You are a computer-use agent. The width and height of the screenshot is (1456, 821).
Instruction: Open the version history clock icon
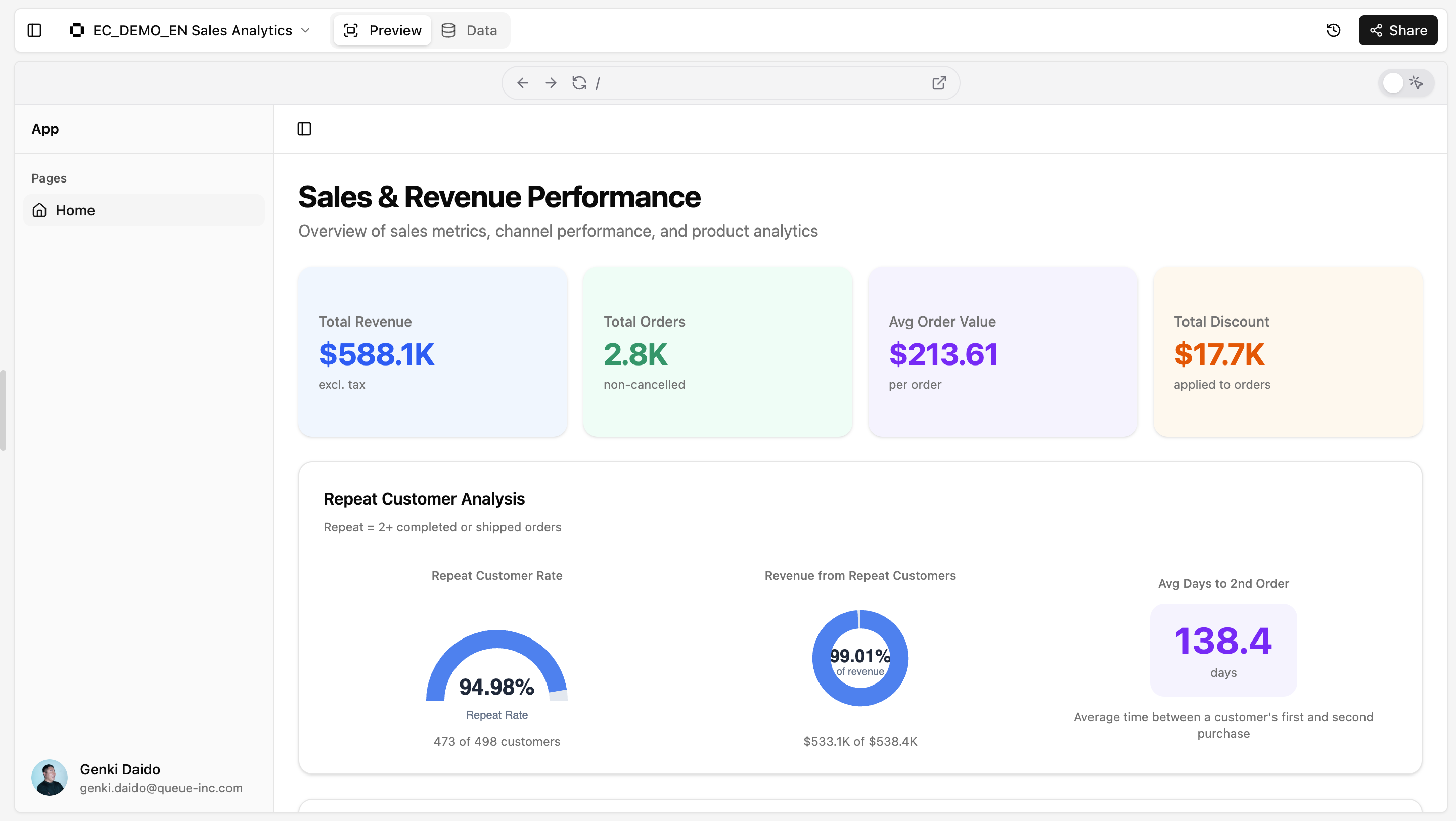[1333, 30]
